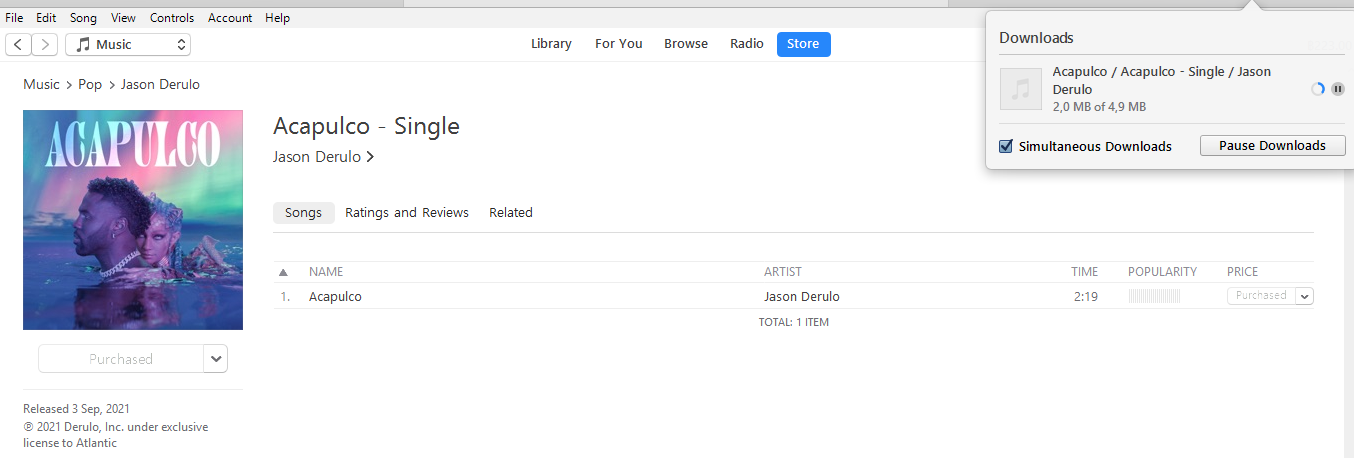Open dropdown beside song row Purchased price

(x=1304, y=296)
